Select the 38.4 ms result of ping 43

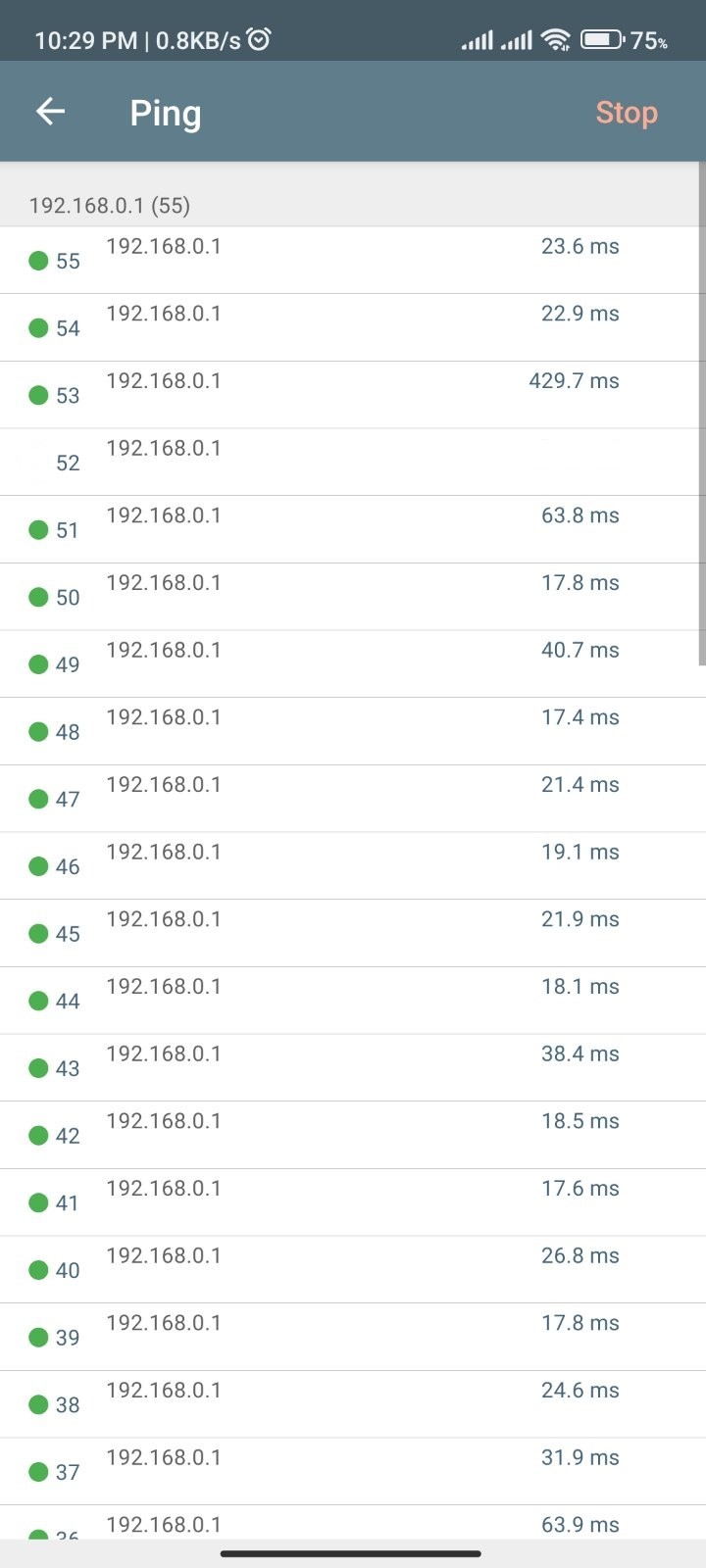(580, 1054)
